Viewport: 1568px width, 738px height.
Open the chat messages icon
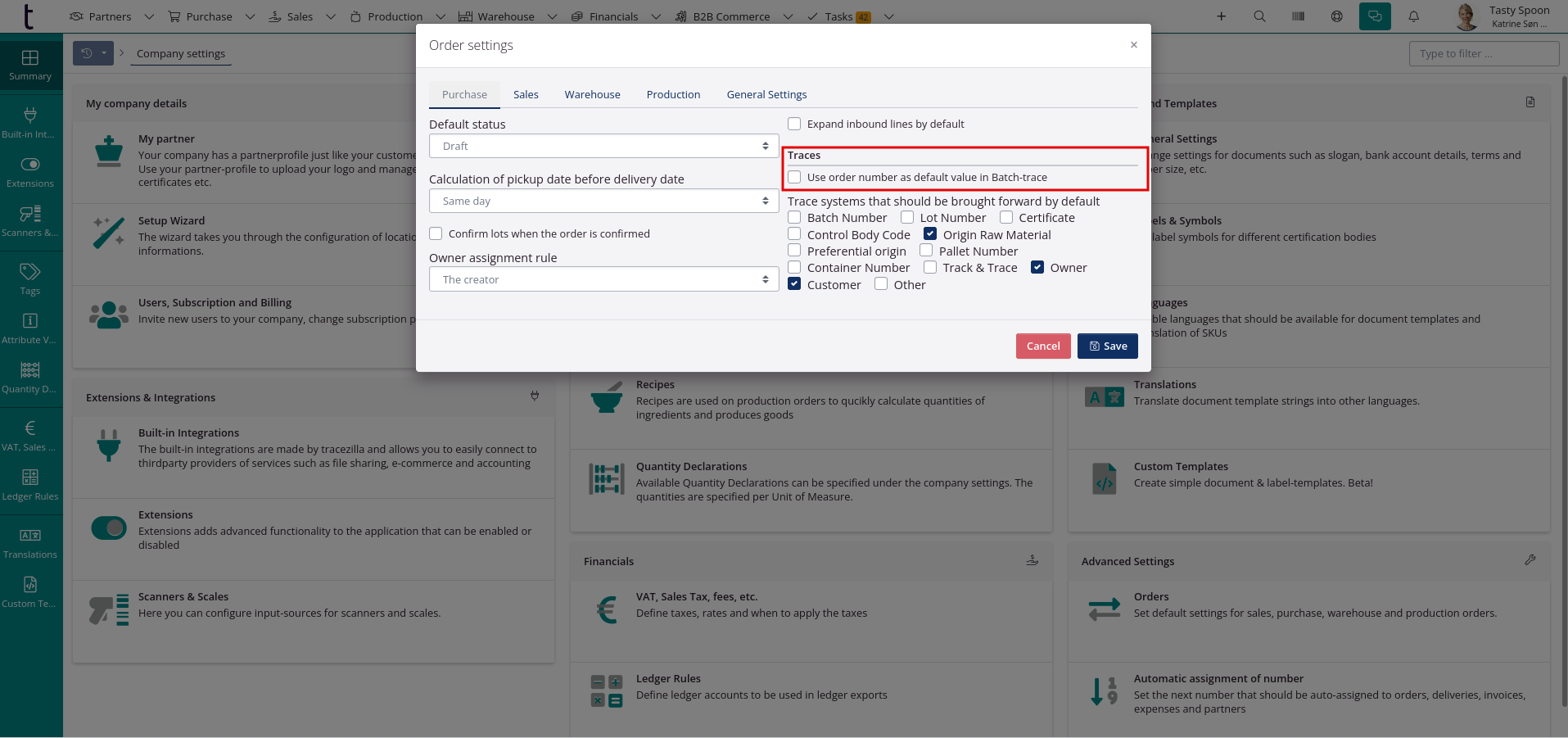[x=1375, y=16]
